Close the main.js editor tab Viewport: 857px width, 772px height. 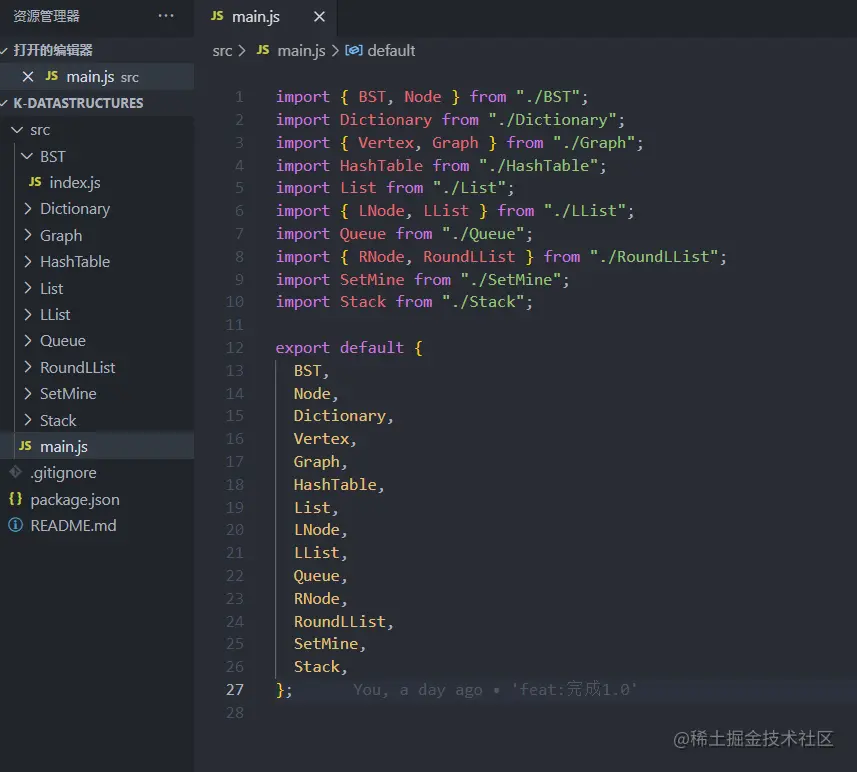pos(319,17)
